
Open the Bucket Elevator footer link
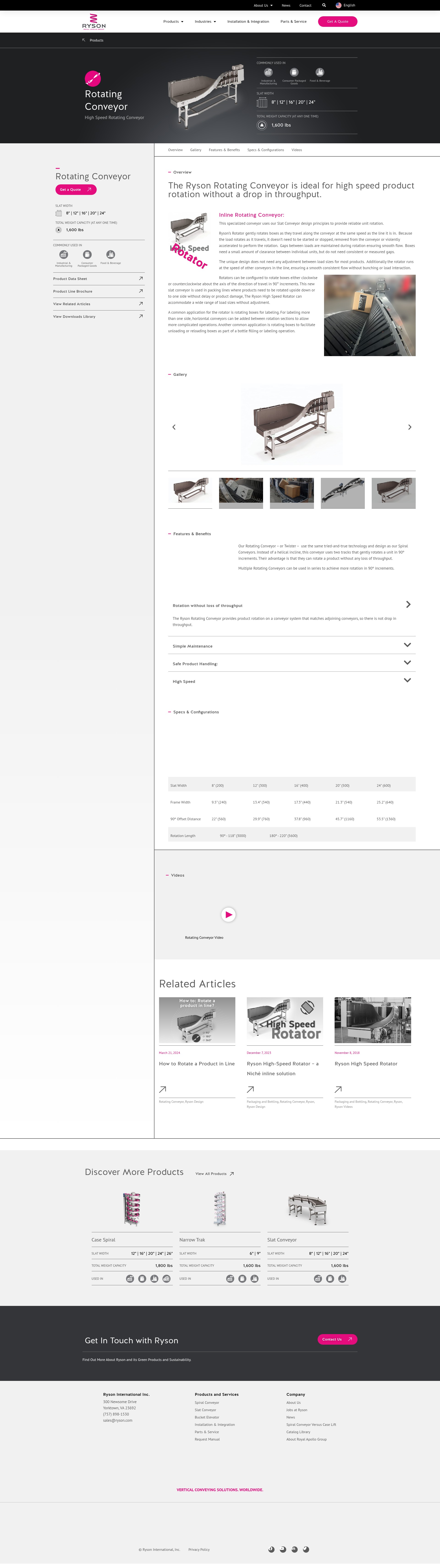click(x=207, y=1417)
